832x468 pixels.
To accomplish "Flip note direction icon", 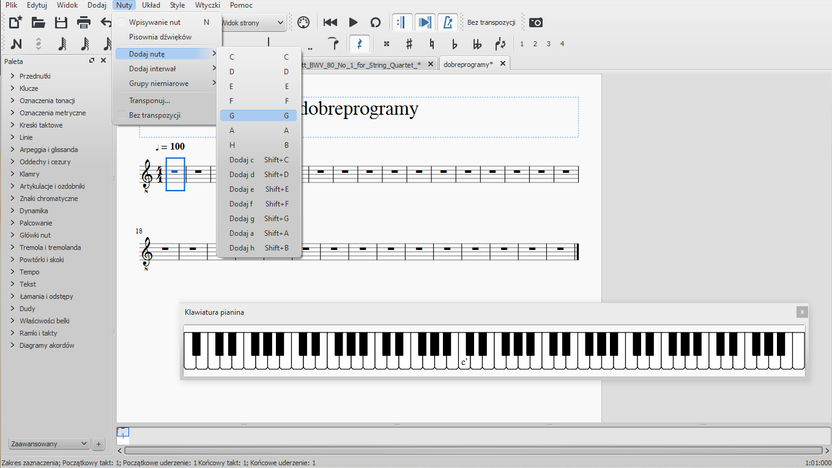I will 500,44.
